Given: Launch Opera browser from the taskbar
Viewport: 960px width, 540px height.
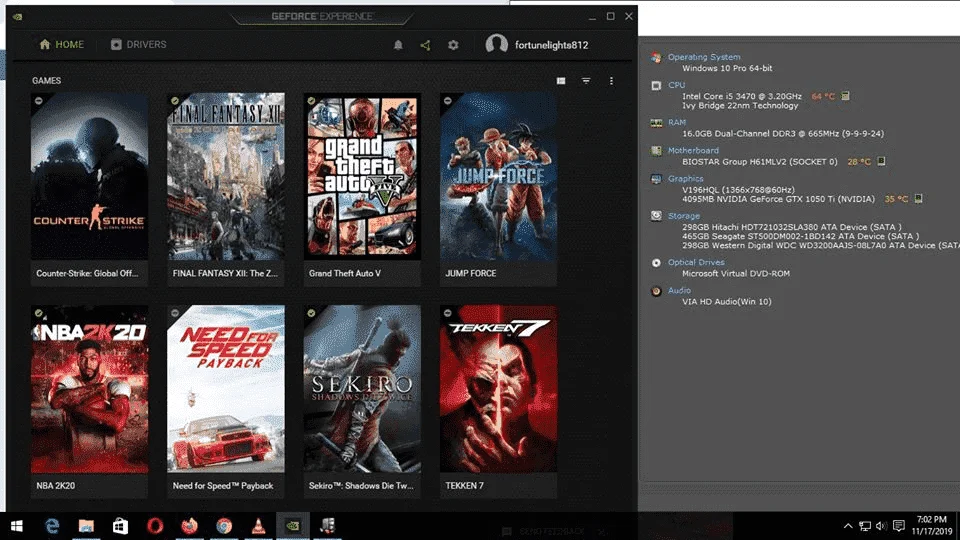Looking at the screenshot, I should (155, 526).
